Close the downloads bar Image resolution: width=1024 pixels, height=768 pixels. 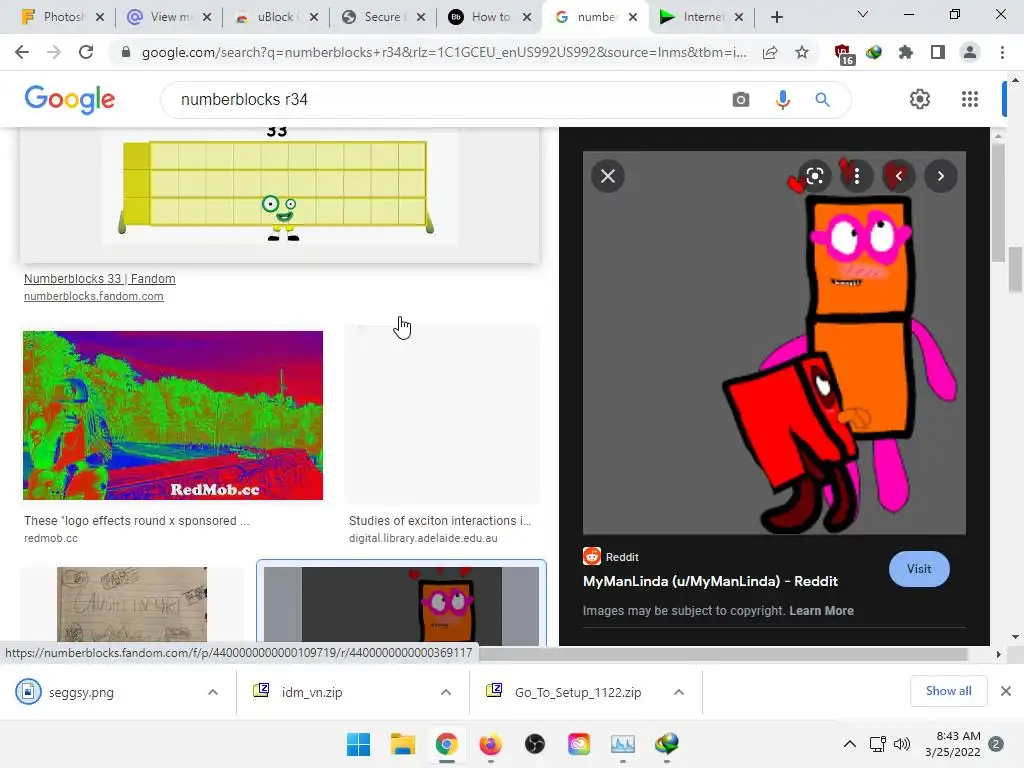point(1006,691)
